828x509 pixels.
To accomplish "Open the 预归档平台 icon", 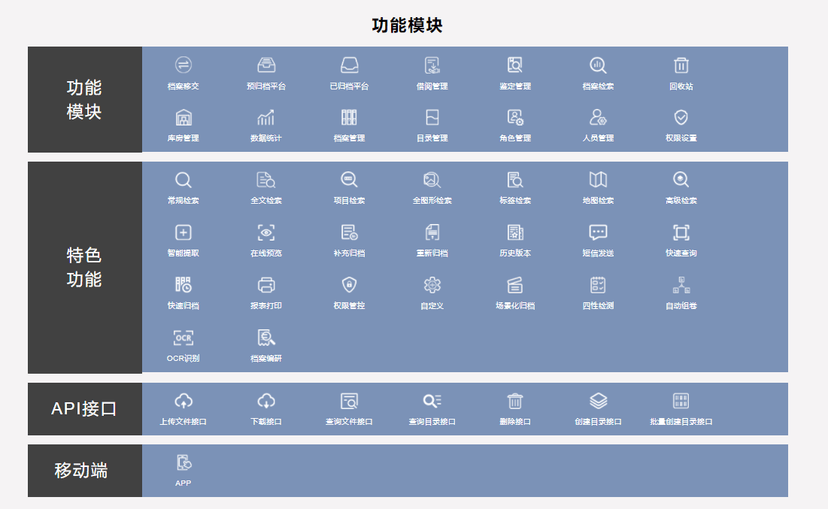I will [266, 65].
